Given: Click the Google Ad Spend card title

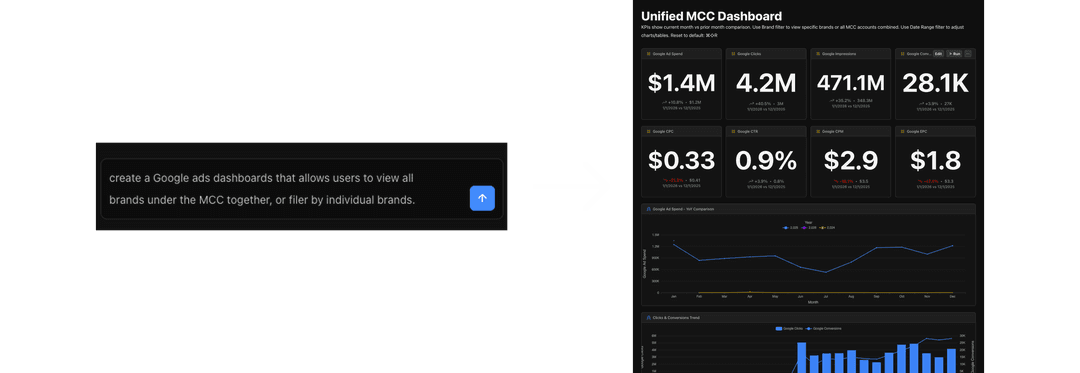Looking at the screenshot, I should pyautogui.click(x=667, y=54).
